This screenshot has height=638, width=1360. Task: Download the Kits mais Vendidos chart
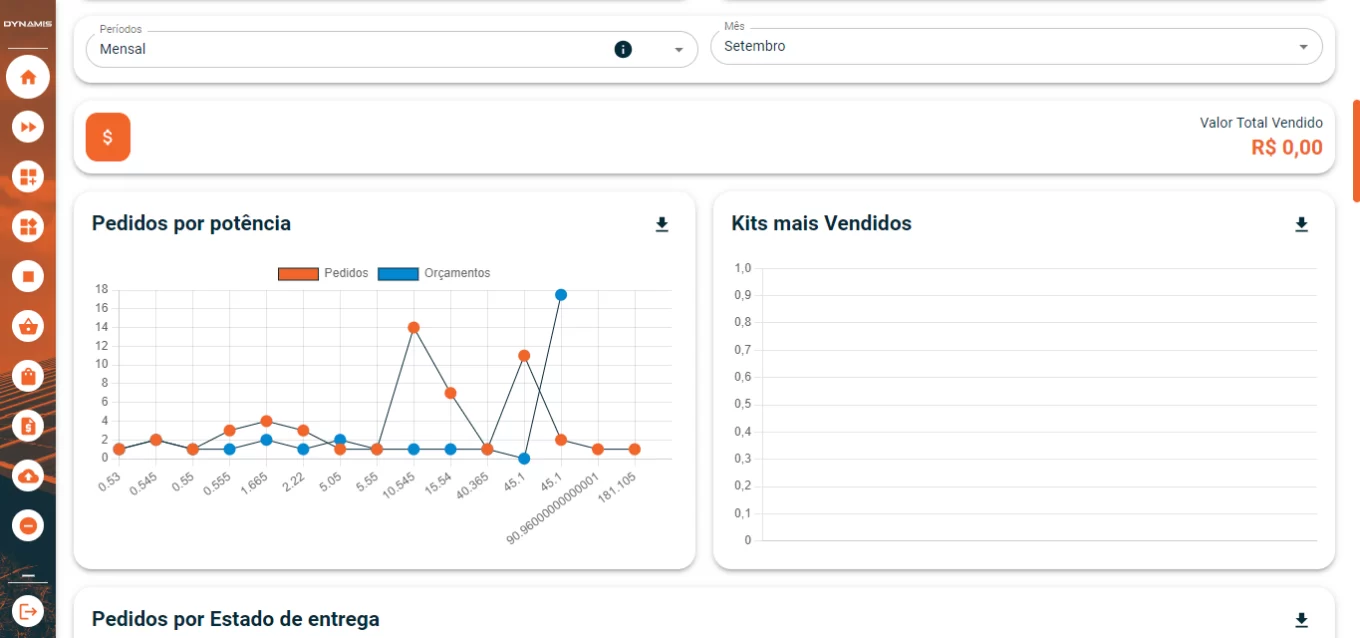tap(1301, 224)
